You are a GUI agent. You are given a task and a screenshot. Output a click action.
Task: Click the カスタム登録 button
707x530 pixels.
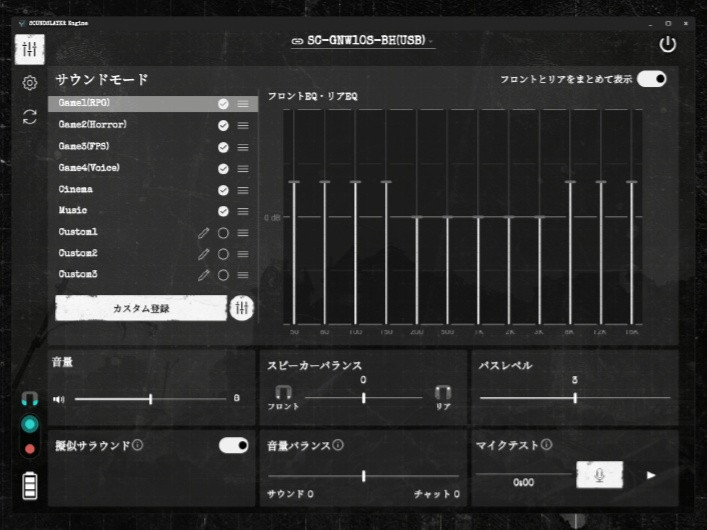pyautogui.click(x=141, y=308)
